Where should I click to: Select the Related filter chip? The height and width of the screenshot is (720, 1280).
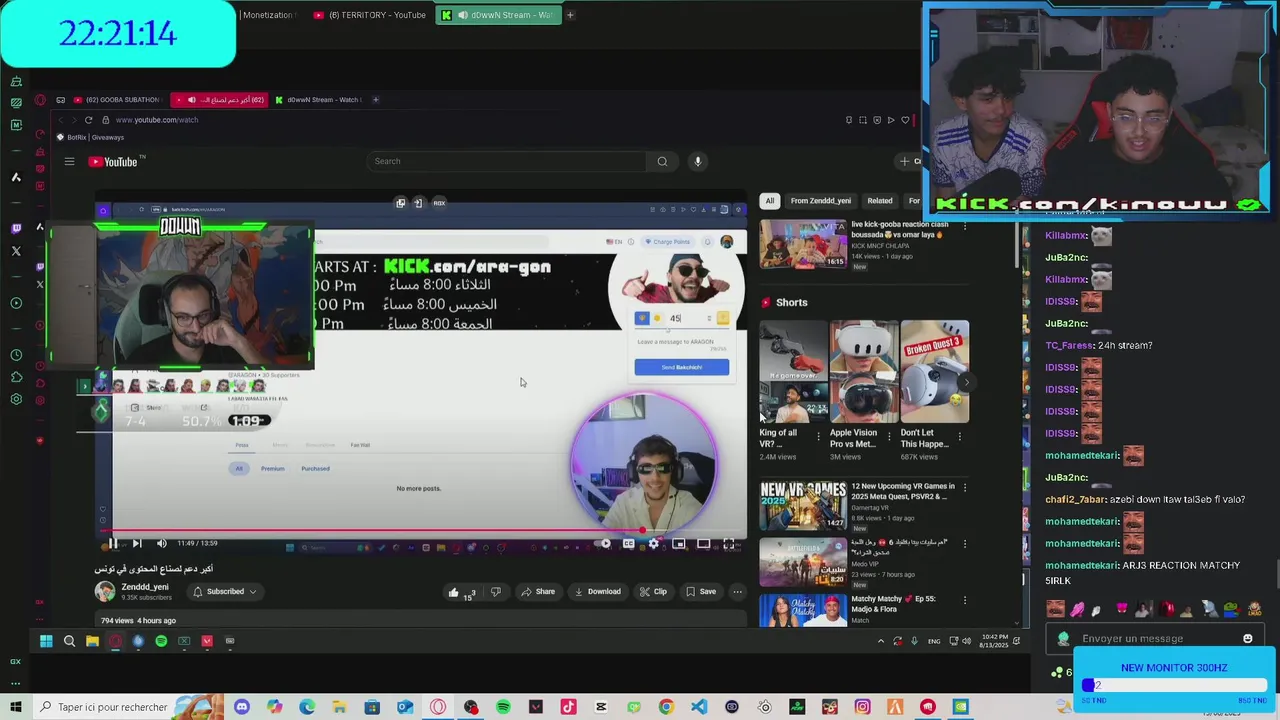[x=880, y=201]
